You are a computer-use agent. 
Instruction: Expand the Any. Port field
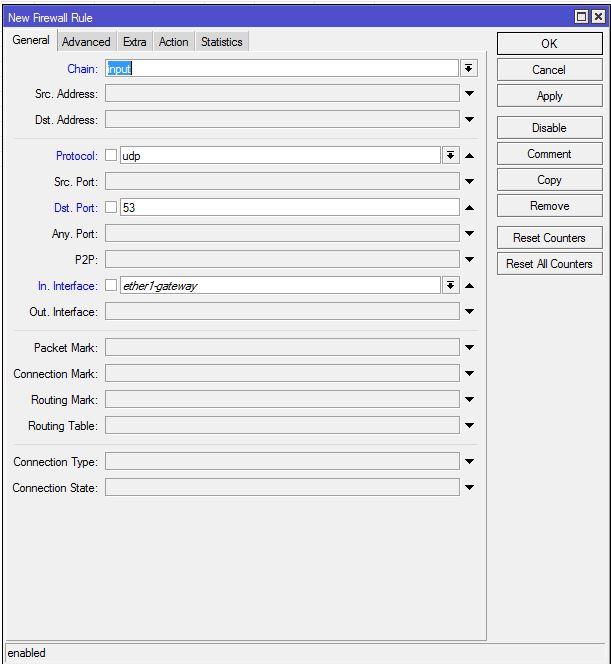[469, 233]
